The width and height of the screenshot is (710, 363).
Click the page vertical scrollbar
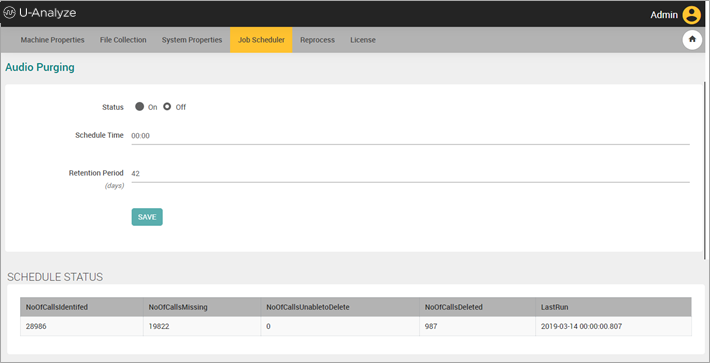click(x=705, y=170)
